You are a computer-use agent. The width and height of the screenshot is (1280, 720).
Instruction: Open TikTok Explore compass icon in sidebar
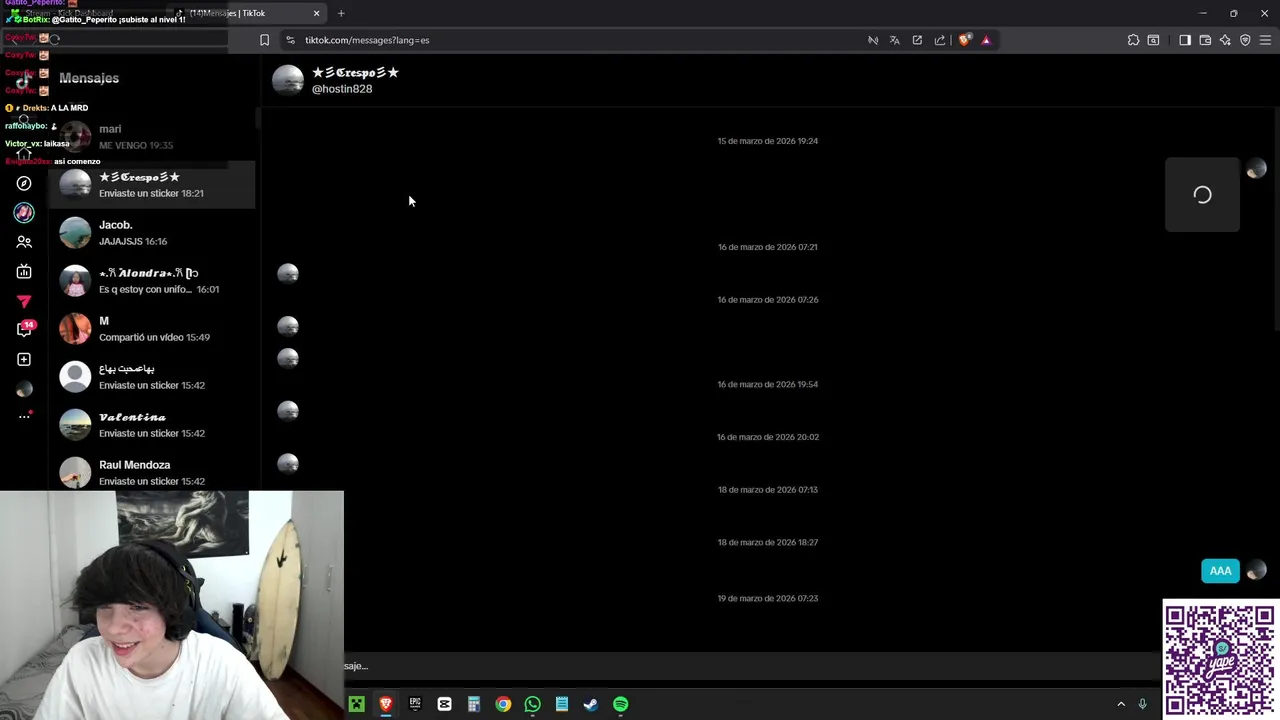[24, 183]
